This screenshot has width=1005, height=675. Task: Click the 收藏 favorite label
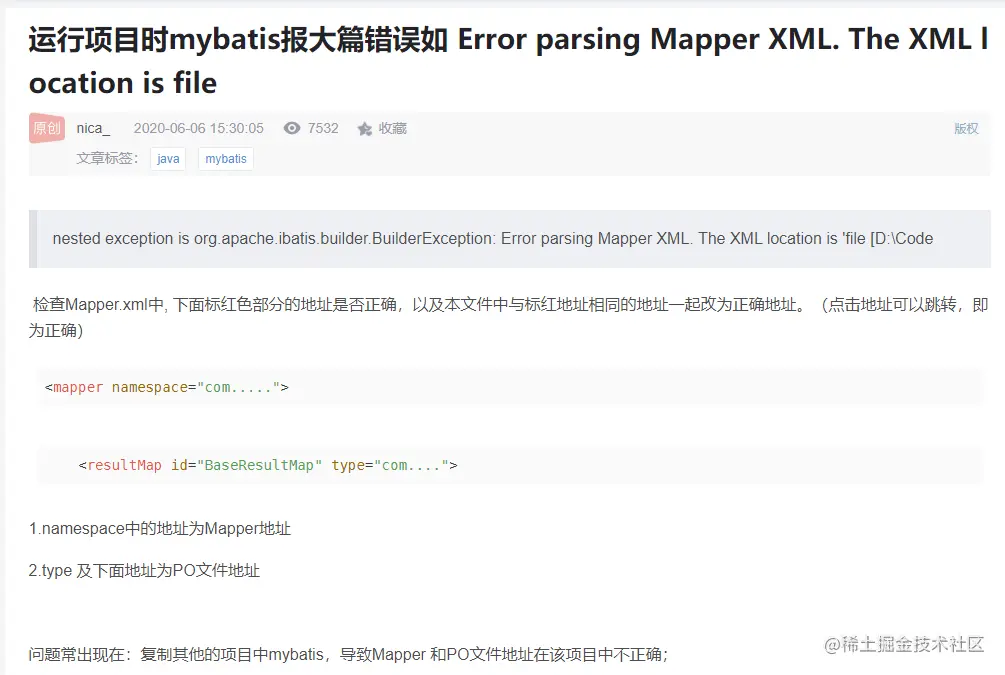tap(392, 128)
